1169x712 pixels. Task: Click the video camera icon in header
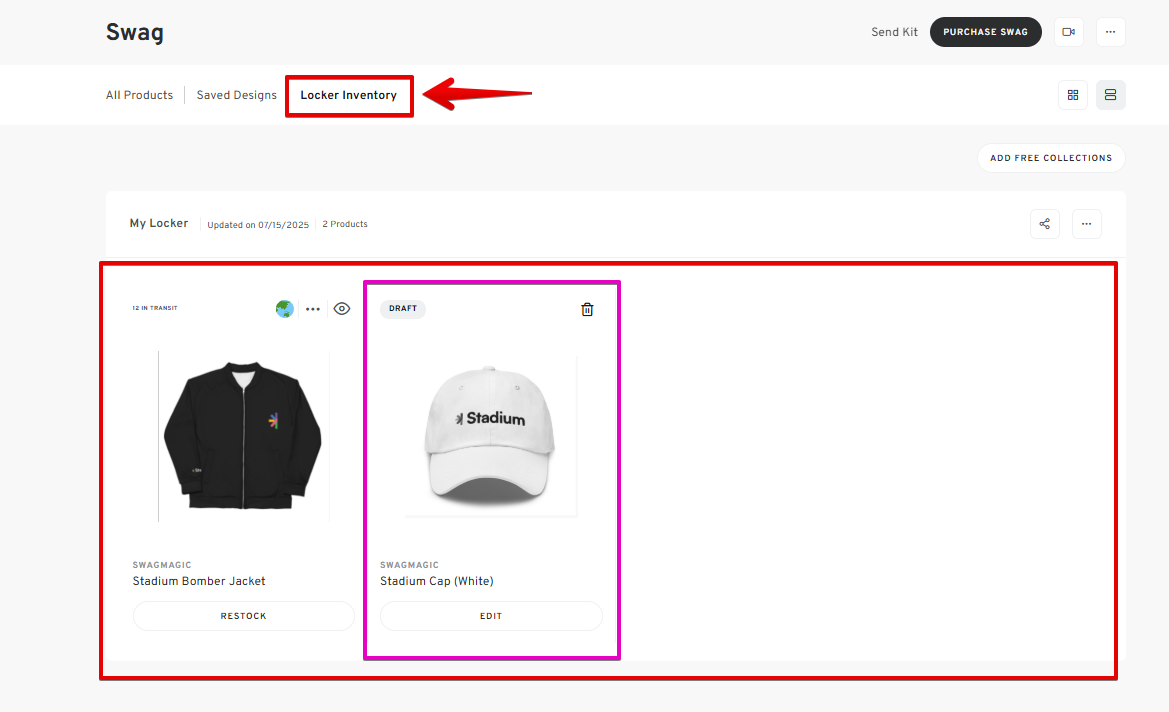click(1068, 32)
